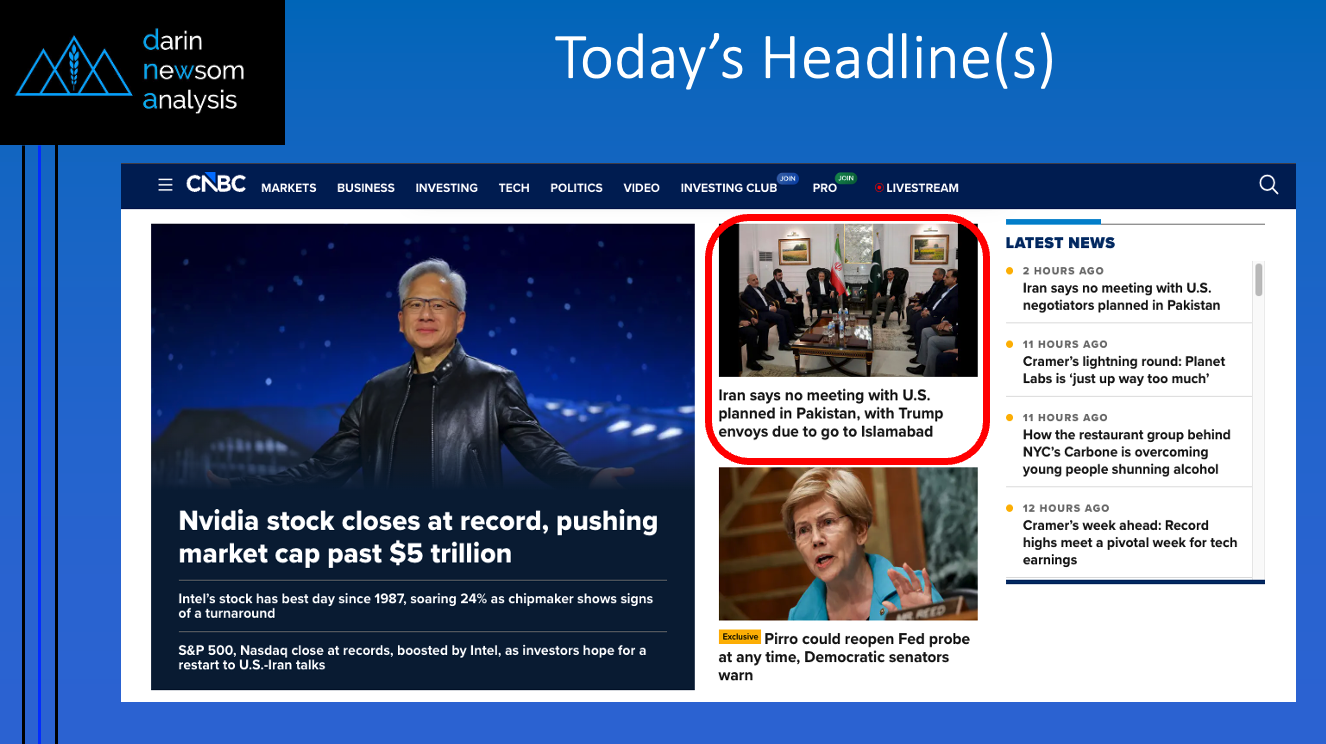Open Cramer's lightning round Planet Labs story
Screen dimensions: 1326x744
(1123, 370)
